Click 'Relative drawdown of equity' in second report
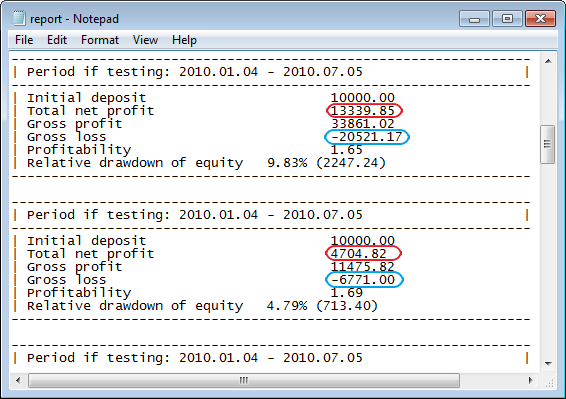This screenshot has height=399, width=566. (135, 306)
